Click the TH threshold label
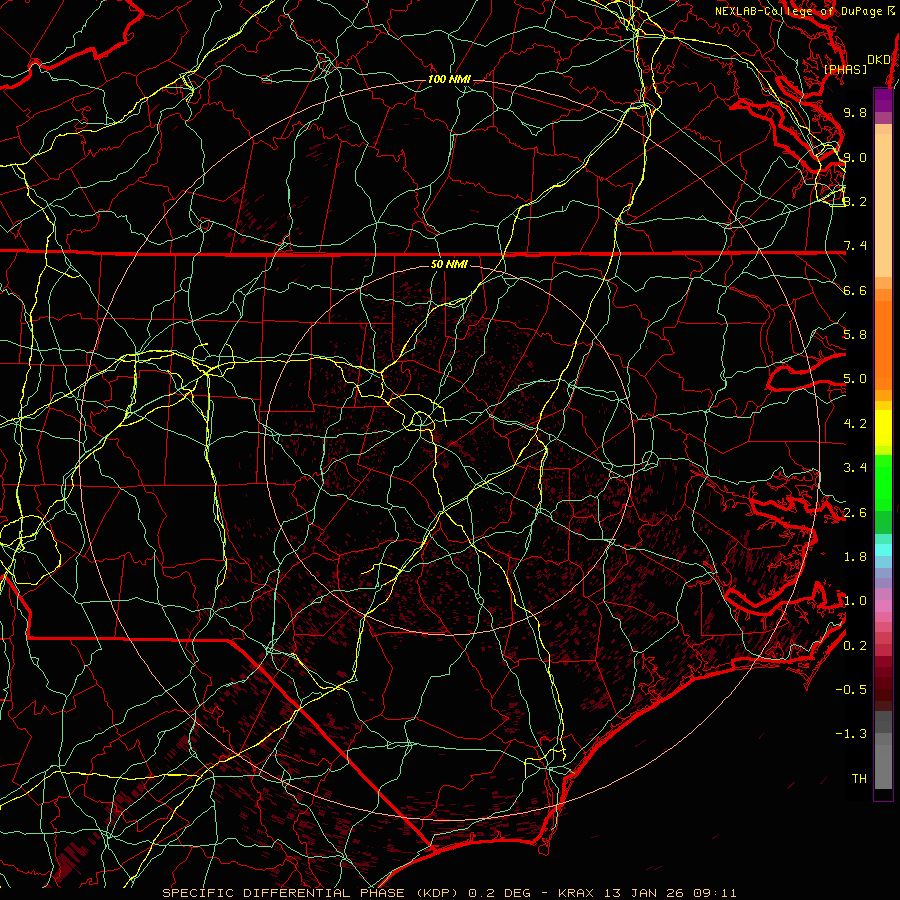This screenshot has height=900, width=900. 859,779
